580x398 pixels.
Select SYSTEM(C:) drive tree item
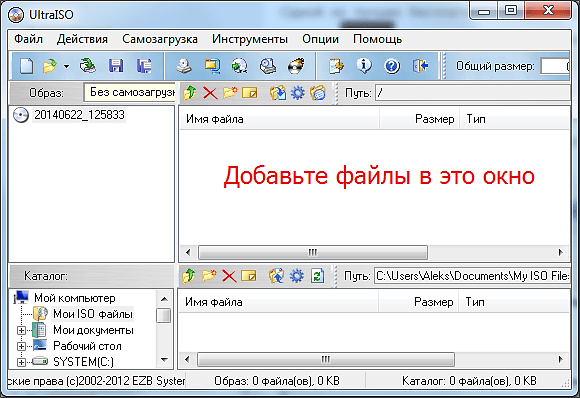(x=83, y=362)
